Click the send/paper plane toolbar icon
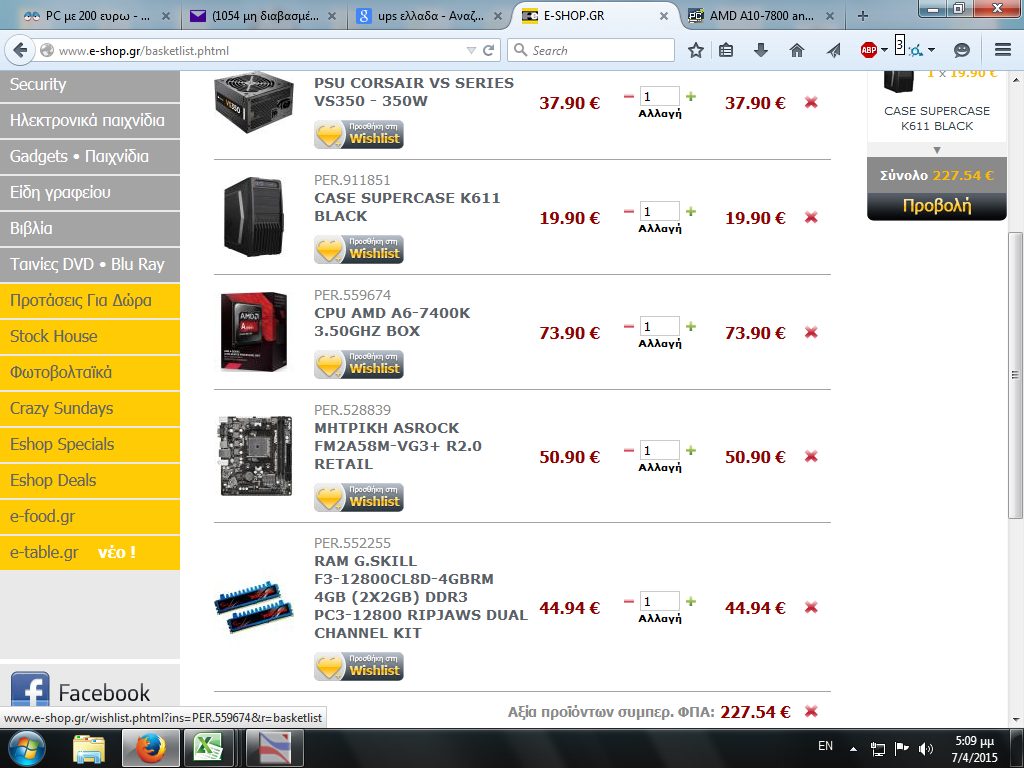Image resolution: width=1024 pixels, height=768 pixels. [833, 50]
